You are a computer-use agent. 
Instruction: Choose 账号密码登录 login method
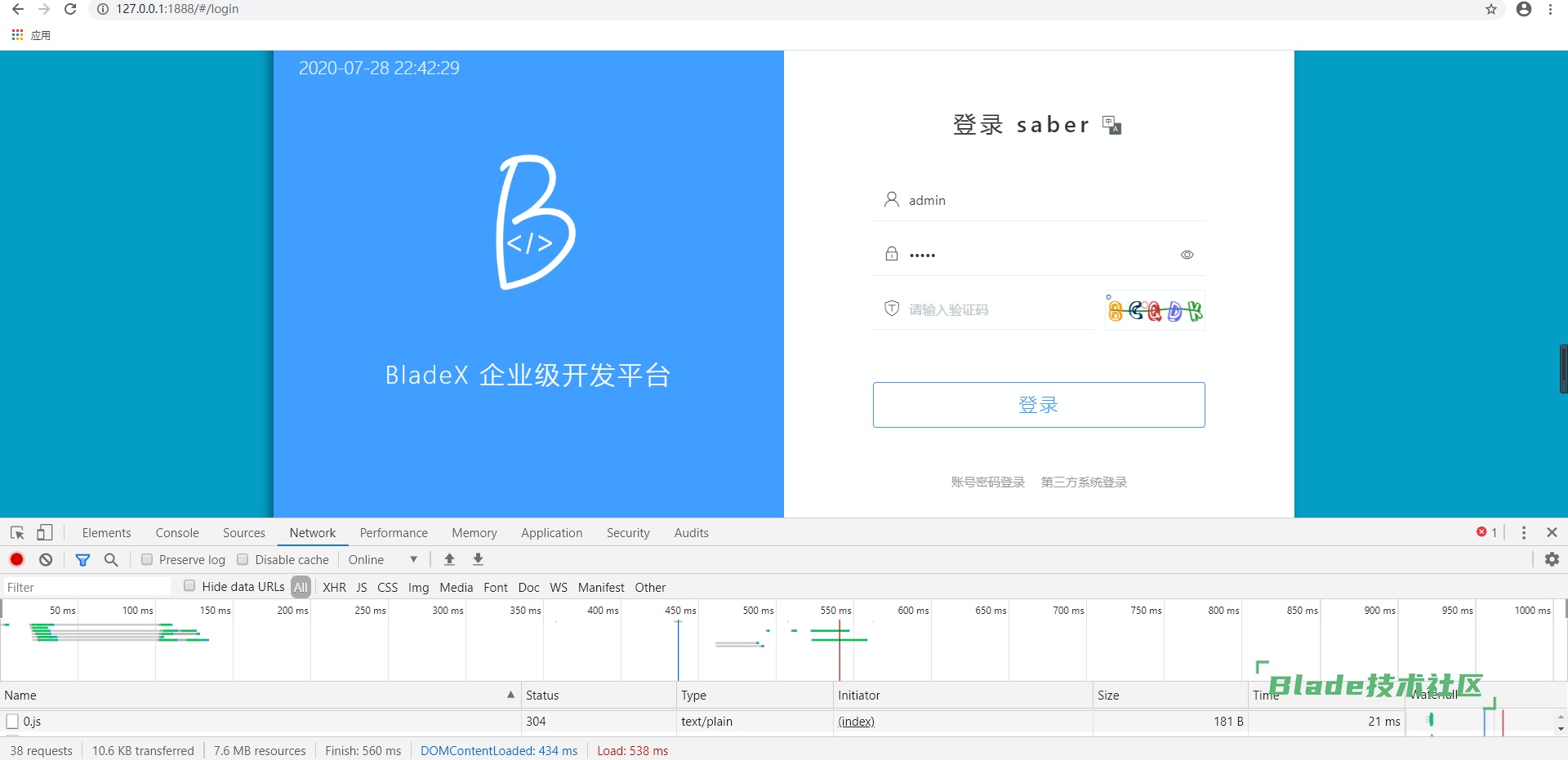click(x=987, y=482)
